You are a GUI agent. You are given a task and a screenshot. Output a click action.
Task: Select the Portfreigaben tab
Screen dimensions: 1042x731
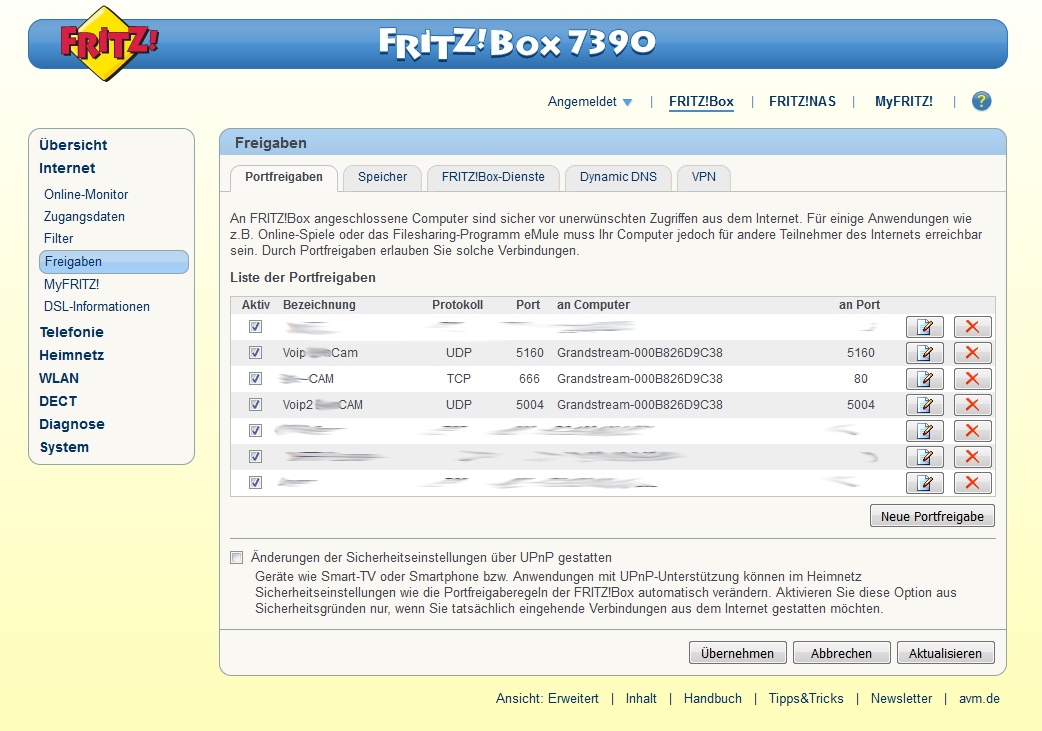(284, 177)
